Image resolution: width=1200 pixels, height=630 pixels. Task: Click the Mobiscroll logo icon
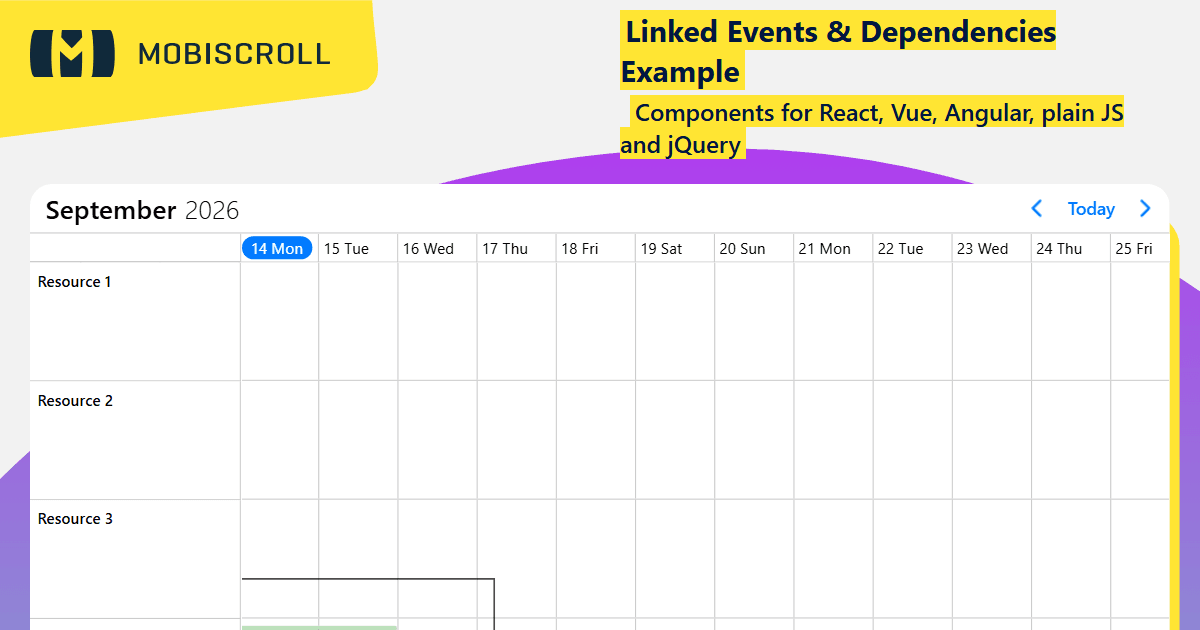click(x=72, y=53)
